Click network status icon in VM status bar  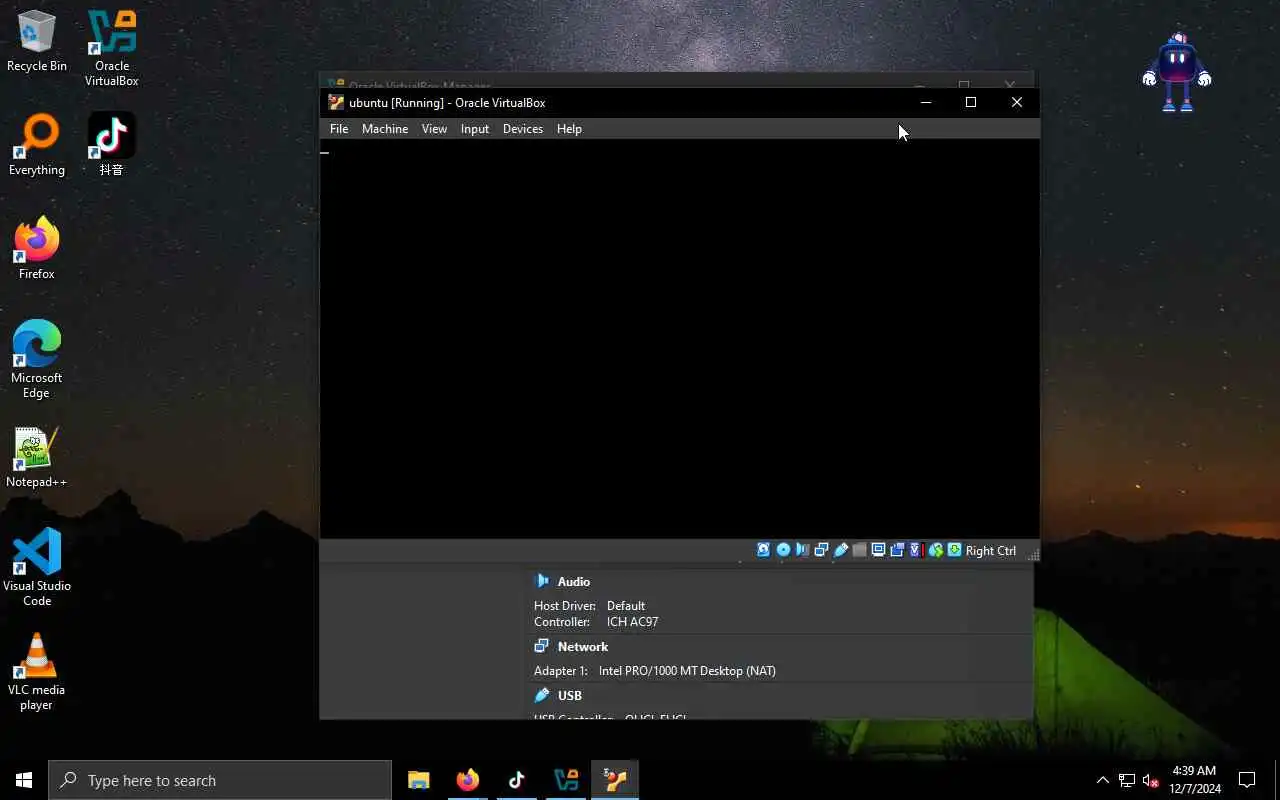(821, 550)
